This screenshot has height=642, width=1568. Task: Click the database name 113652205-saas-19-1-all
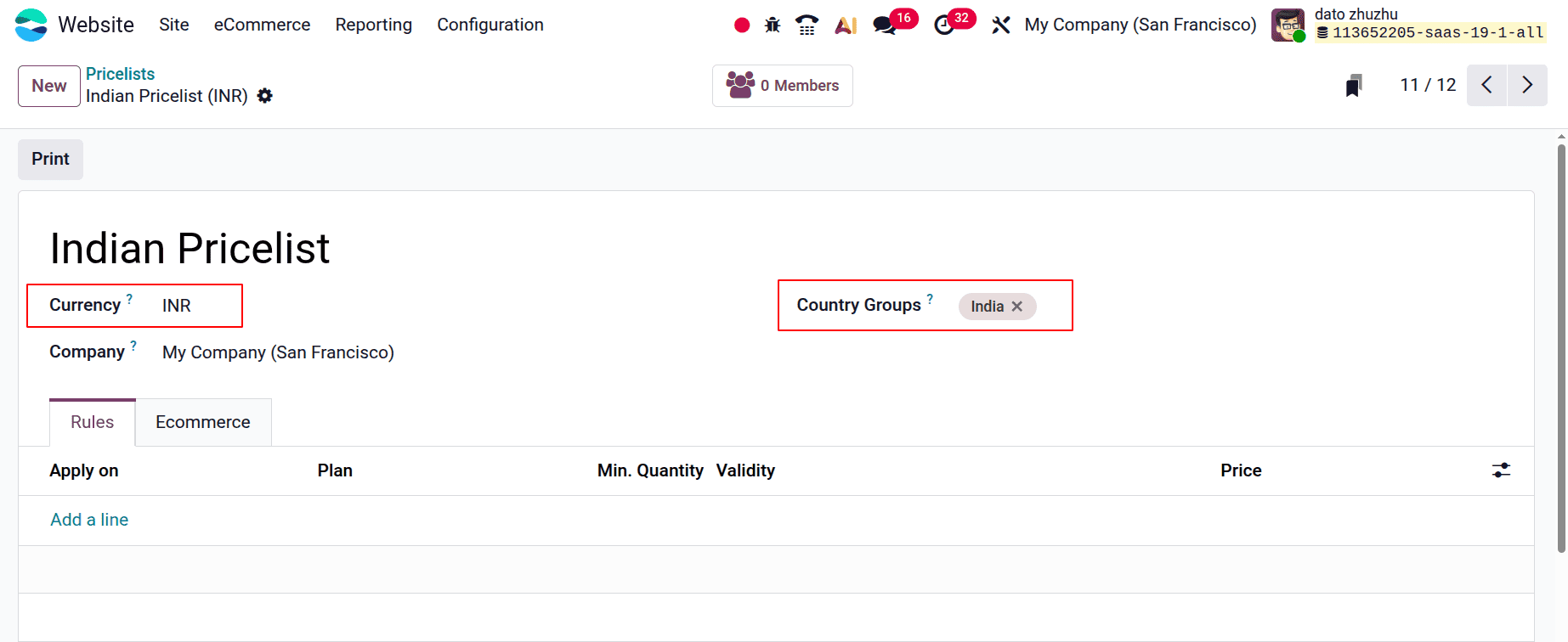point(1438,33)
